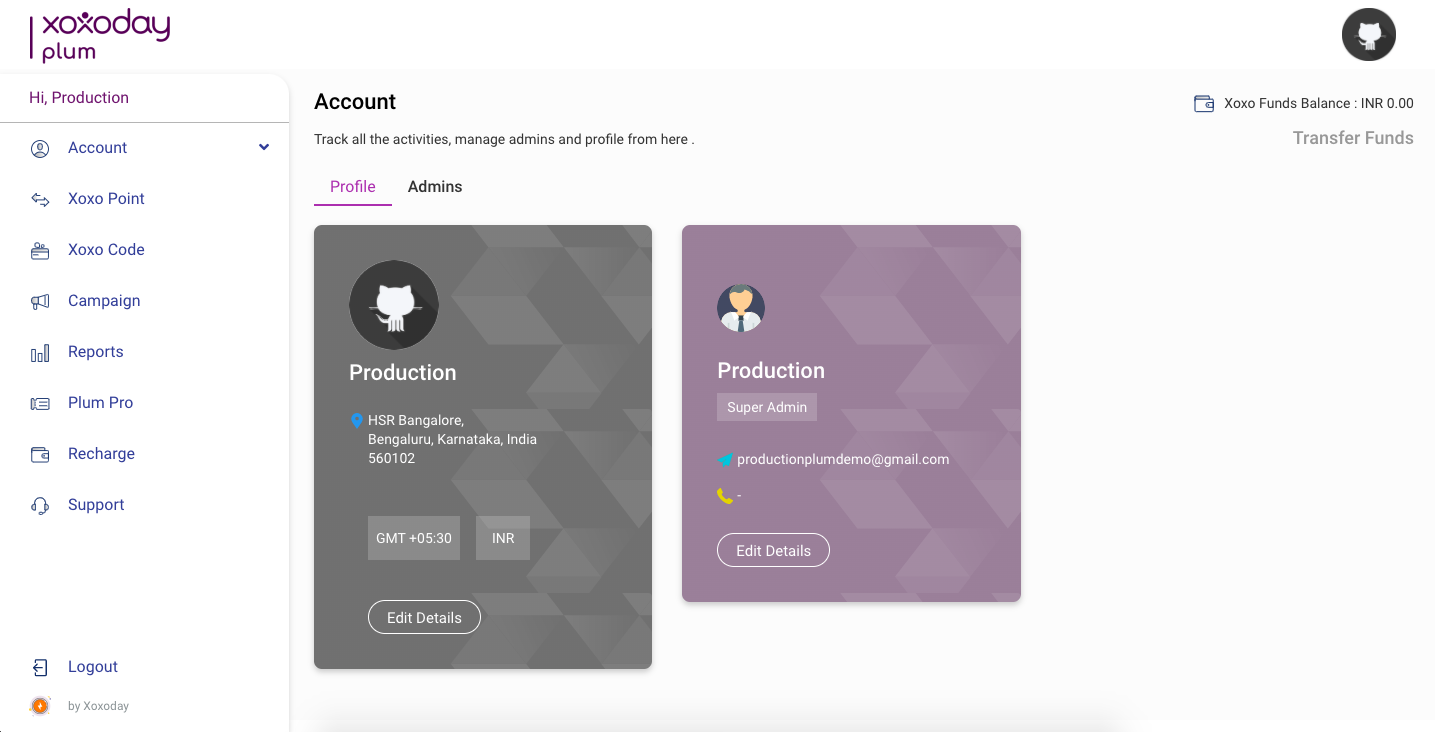Click the Account page heading

pos(355,102)
